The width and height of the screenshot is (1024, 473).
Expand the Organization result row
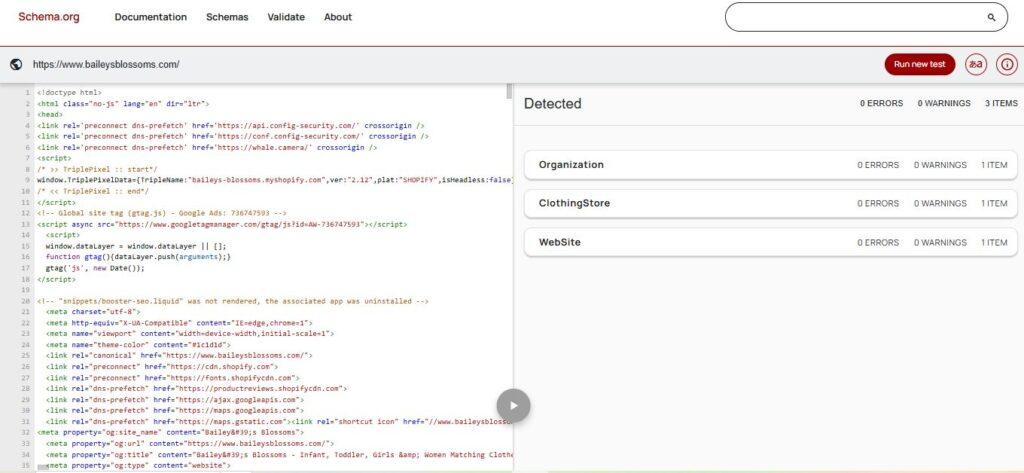click(x=771, y=165)
